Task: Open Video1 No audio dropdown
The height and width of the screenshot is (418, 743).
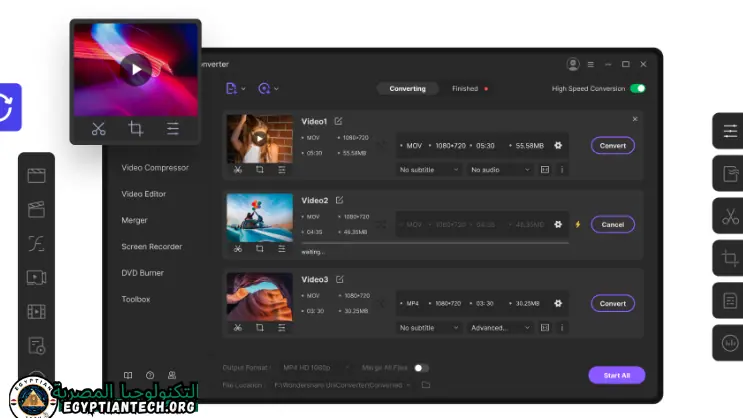Action: (500, 170)
